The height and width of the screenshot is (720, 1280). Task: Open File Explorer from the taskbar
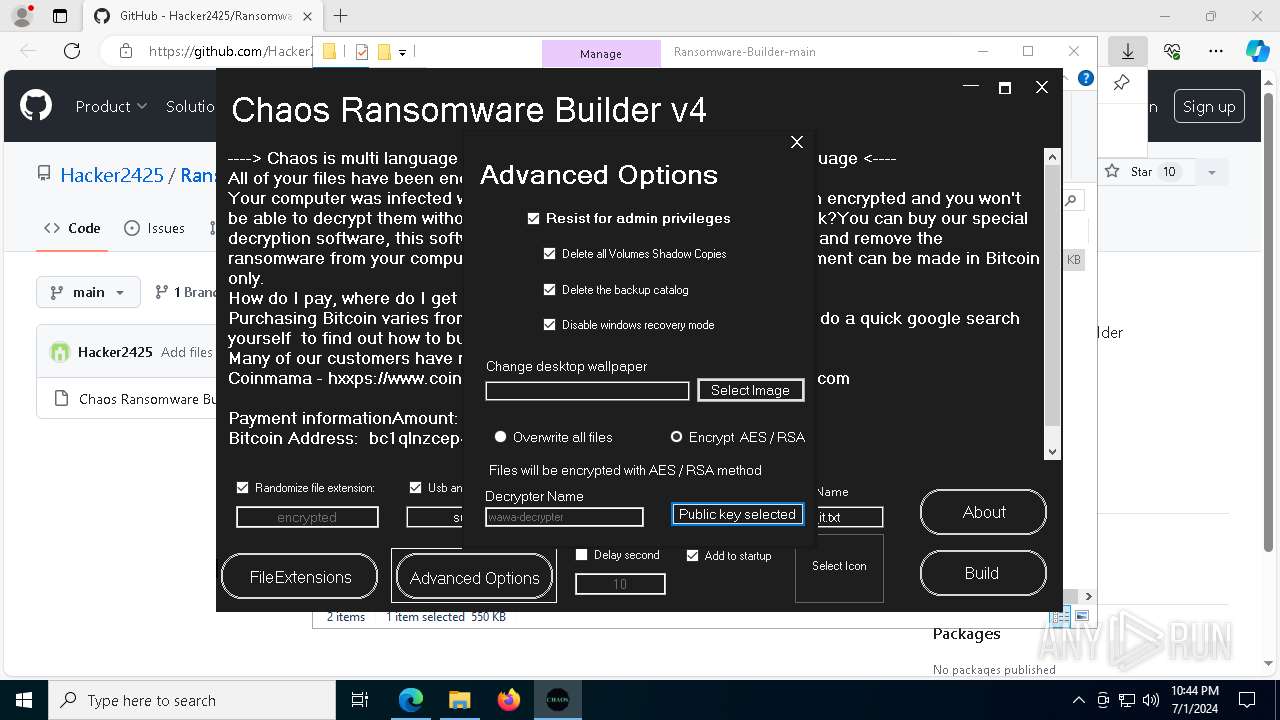coord(459,700)
